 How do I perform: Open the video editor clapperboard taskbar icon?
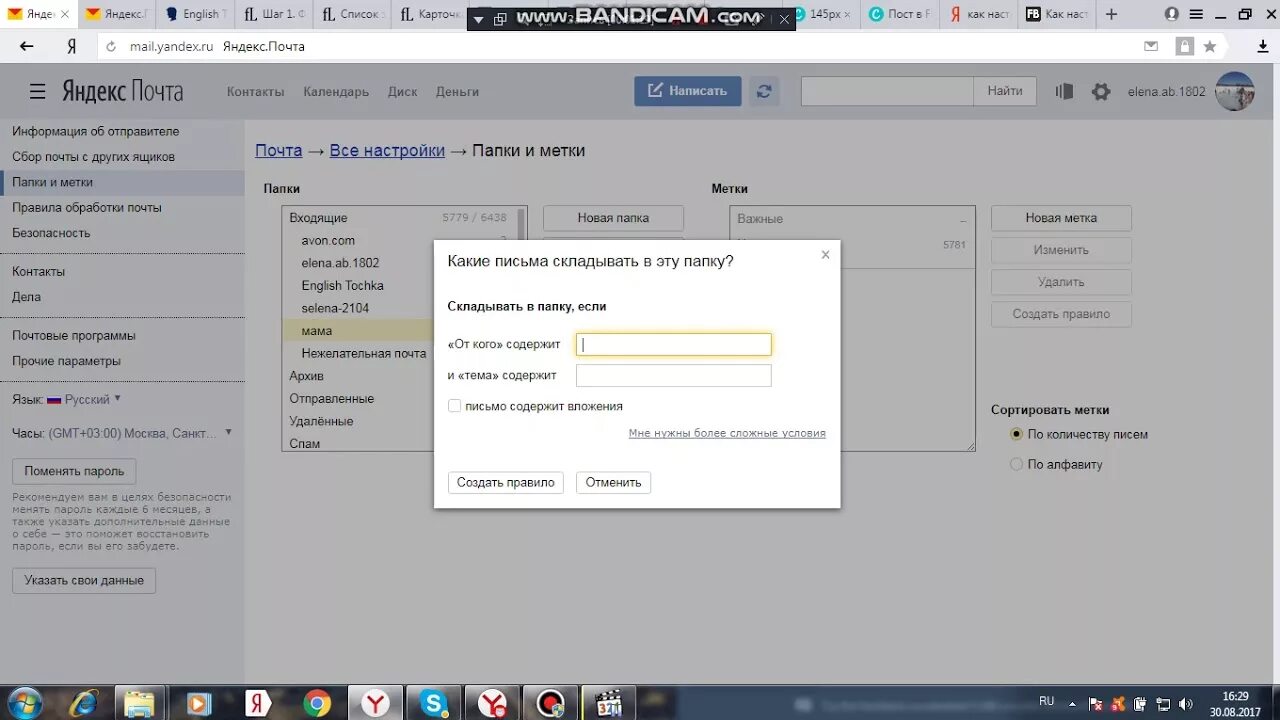click(608, 703)
